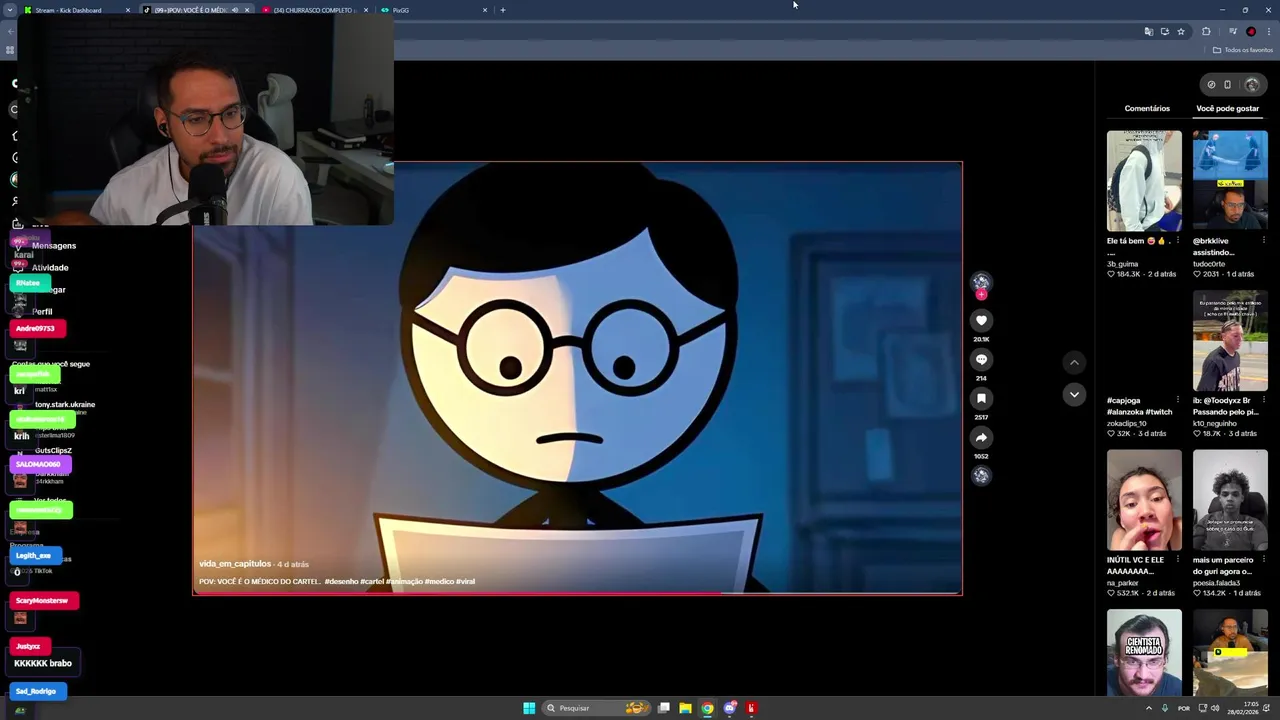
Task: Close the PixGG browser tab
Action: pos(485,10)
